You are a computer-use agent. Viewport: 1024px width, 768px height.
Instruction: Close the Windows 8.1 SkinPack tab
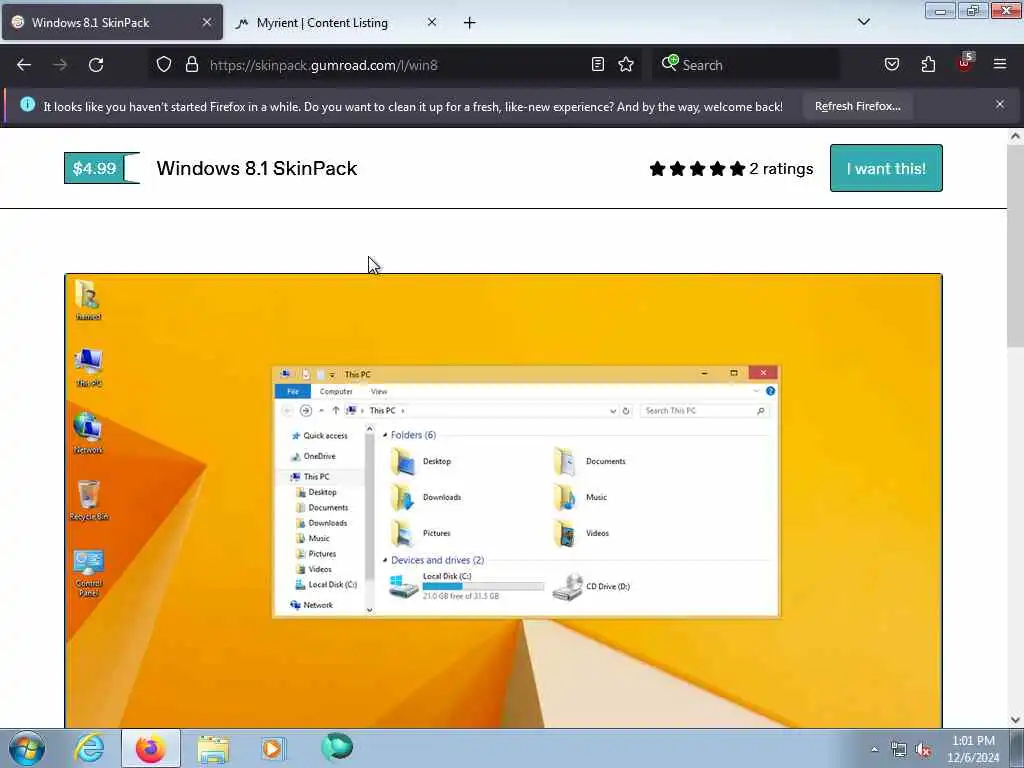click(206, 22)
